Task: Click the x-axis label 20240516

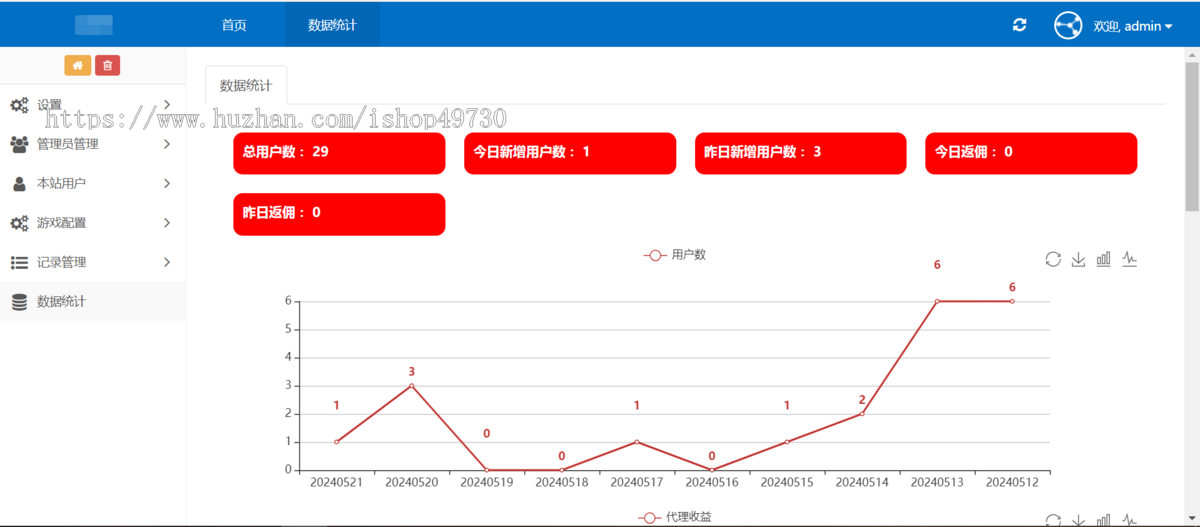Action: [712, 482]
